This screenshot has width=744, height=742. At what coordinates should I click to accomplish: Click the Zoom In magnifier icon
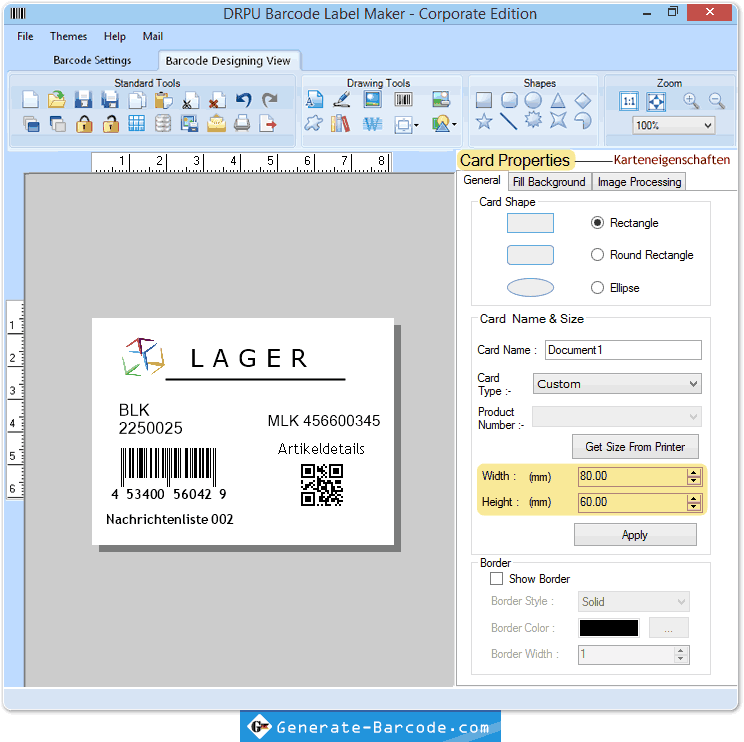[691, 101]
